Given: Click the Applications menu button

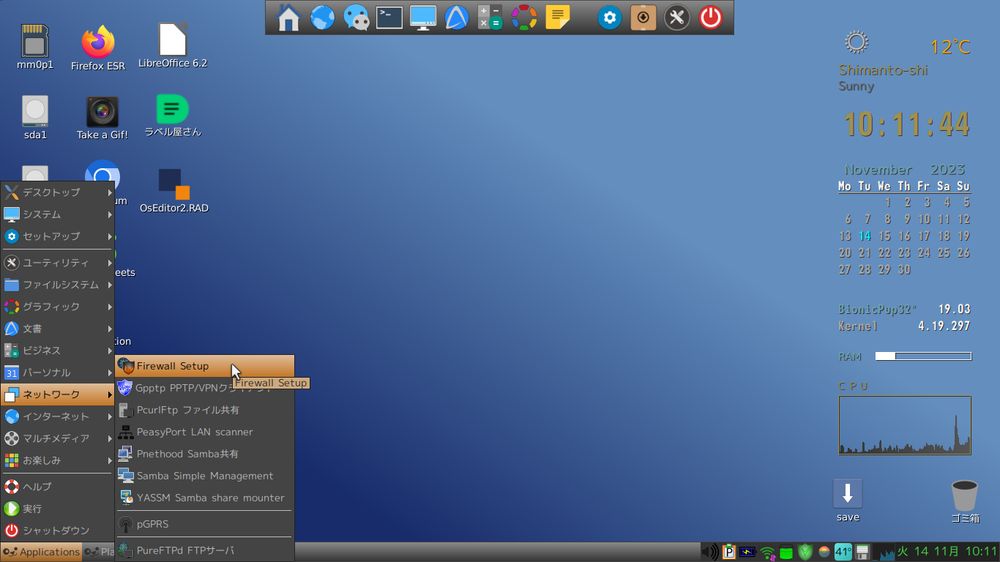Looking at the screenshot, I should tap(41, 552).
